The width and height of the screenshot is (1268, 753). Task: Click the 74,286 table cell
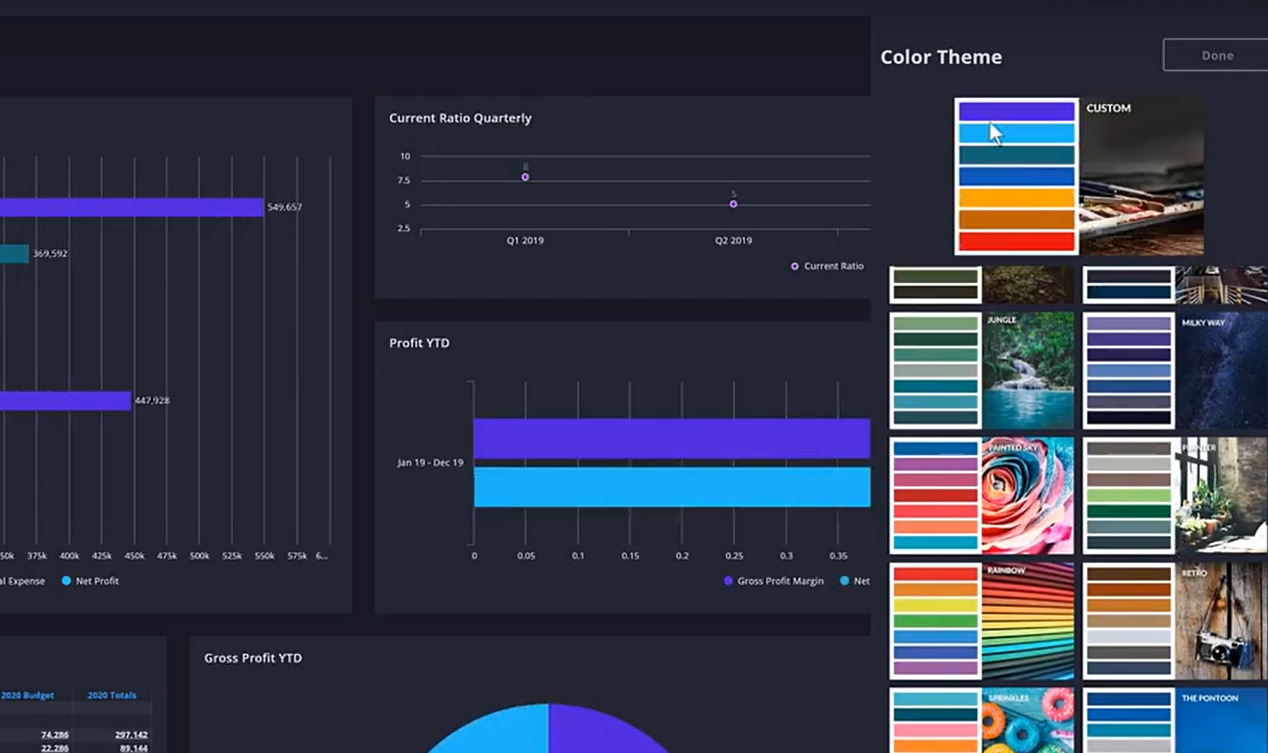[54, 735]
